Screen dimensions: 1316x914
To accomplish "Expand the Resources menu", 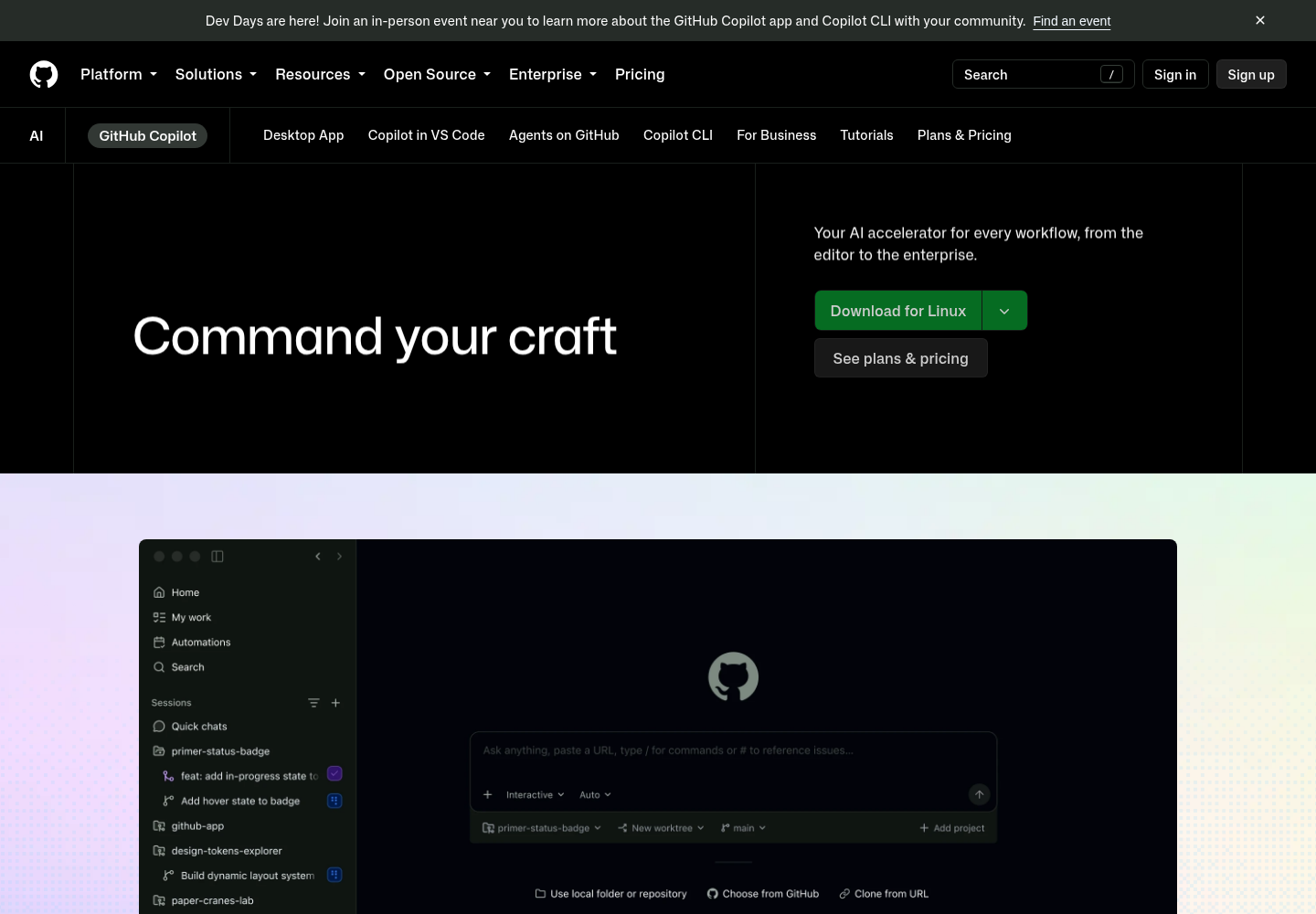I will [x=320, y=74].
